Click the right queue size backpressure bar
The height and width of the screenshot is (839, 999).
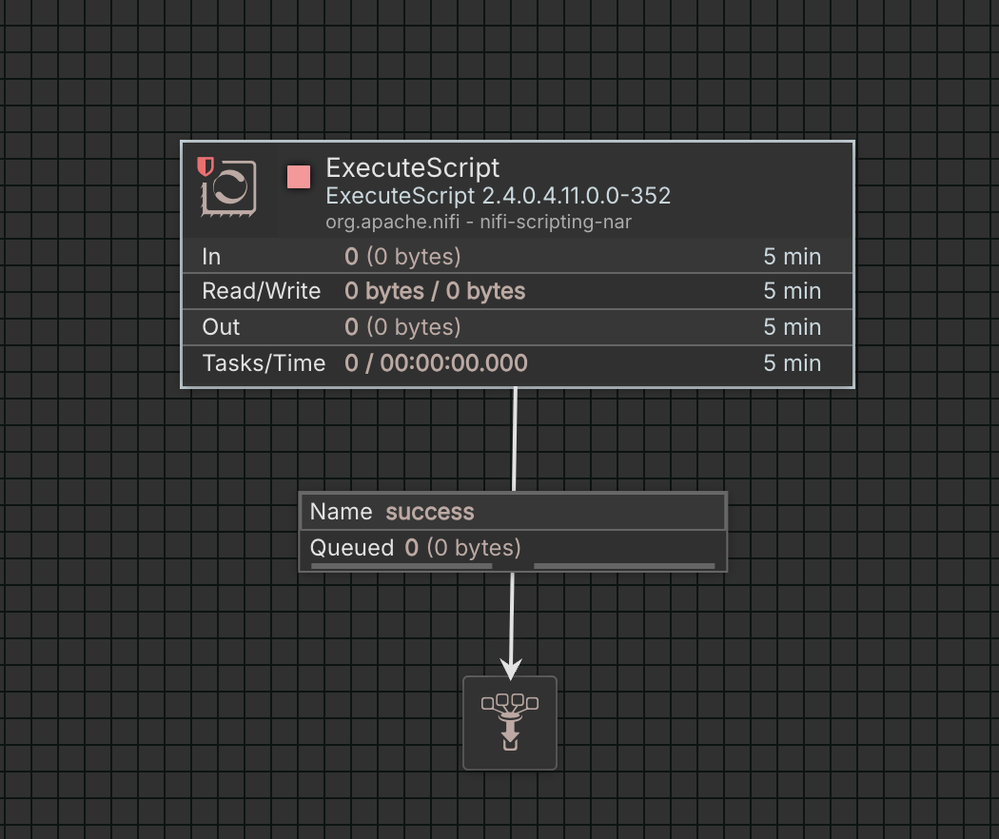click(624, 566)
